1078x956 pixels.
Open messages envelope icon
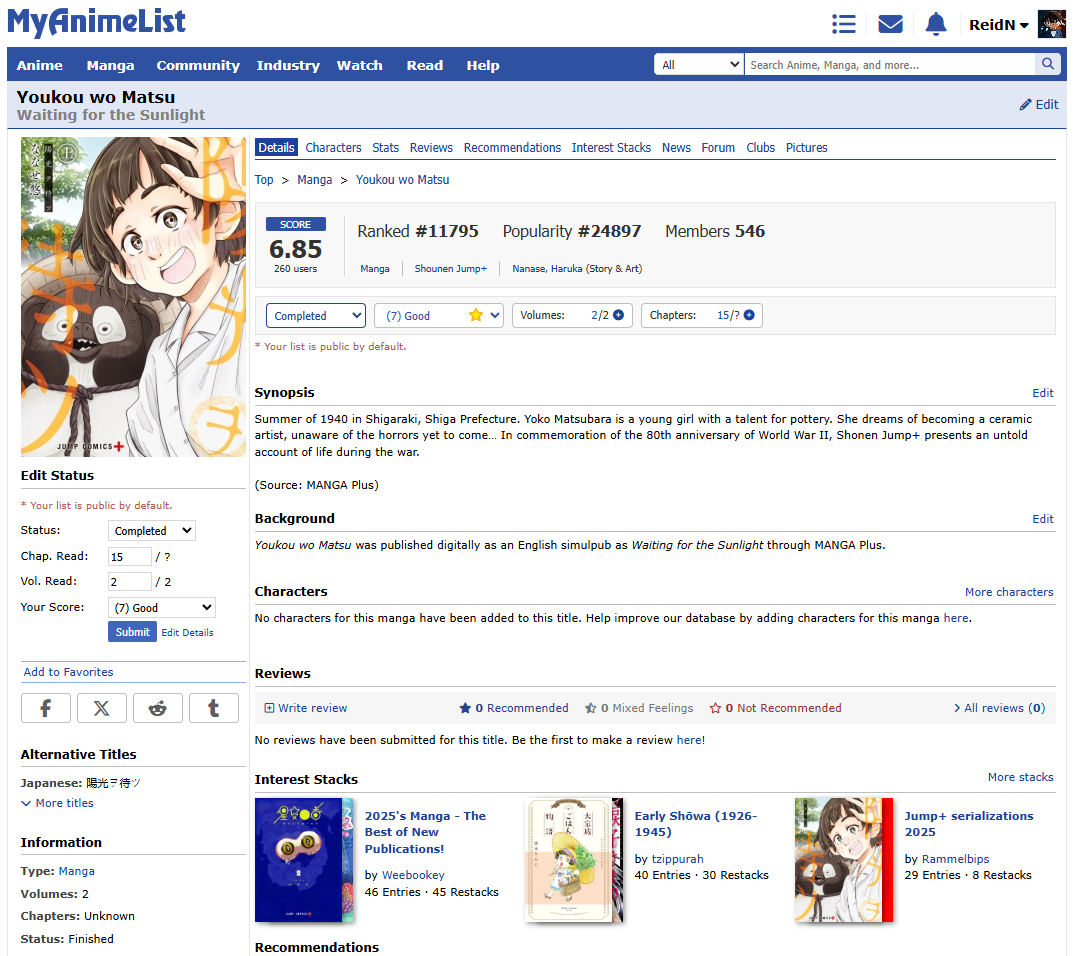890,24
